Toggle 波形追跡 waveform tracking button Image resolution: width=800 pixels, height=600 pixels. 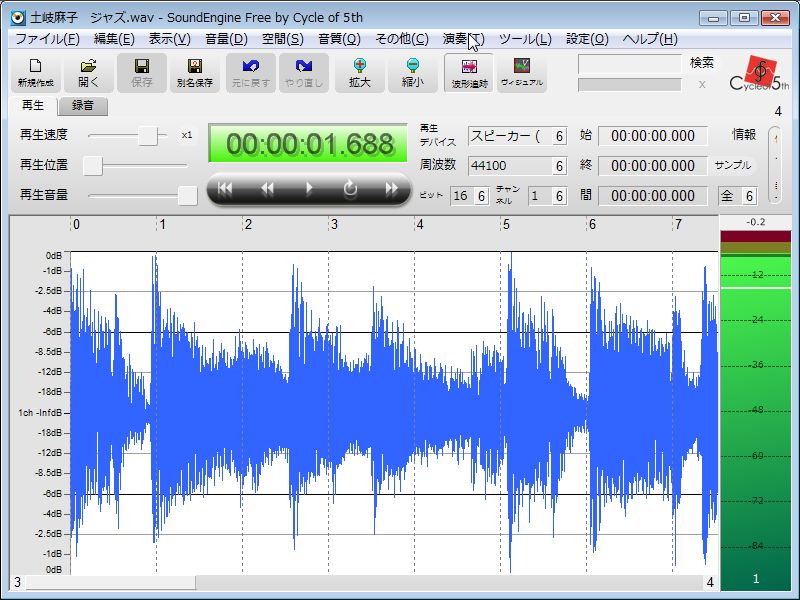(469, 73)
